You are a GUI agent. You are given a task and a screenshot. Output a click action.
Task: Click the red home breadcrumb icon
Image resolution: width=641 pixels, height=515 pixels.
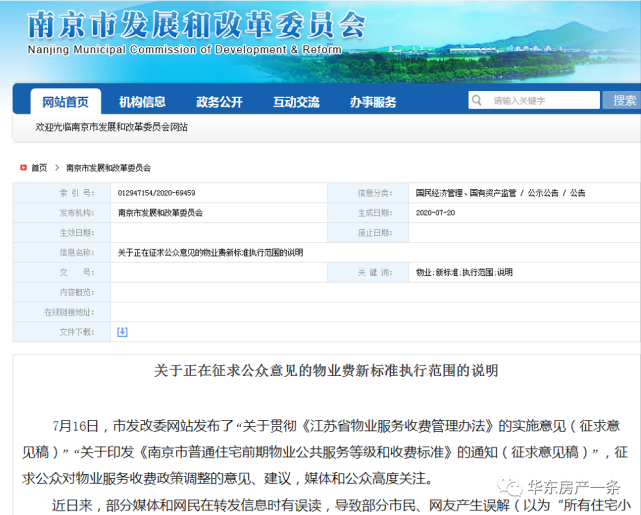pos(21,168)
